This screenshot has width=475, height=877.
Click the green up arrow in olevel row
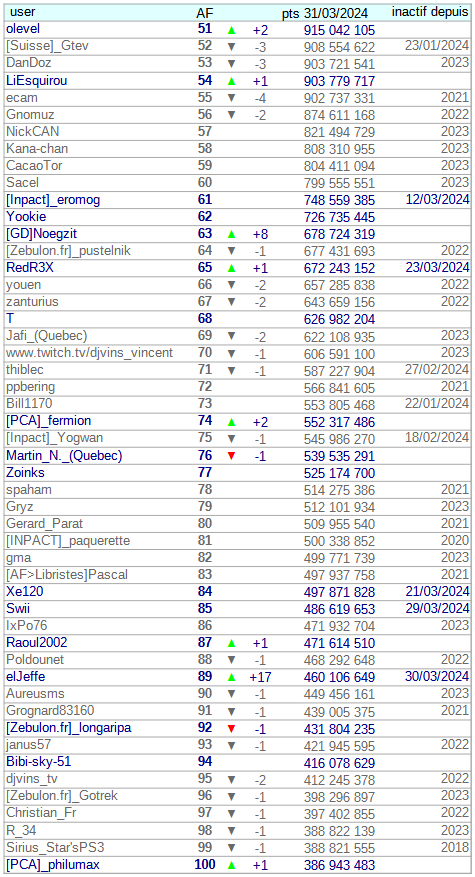[x=232, y=30]
